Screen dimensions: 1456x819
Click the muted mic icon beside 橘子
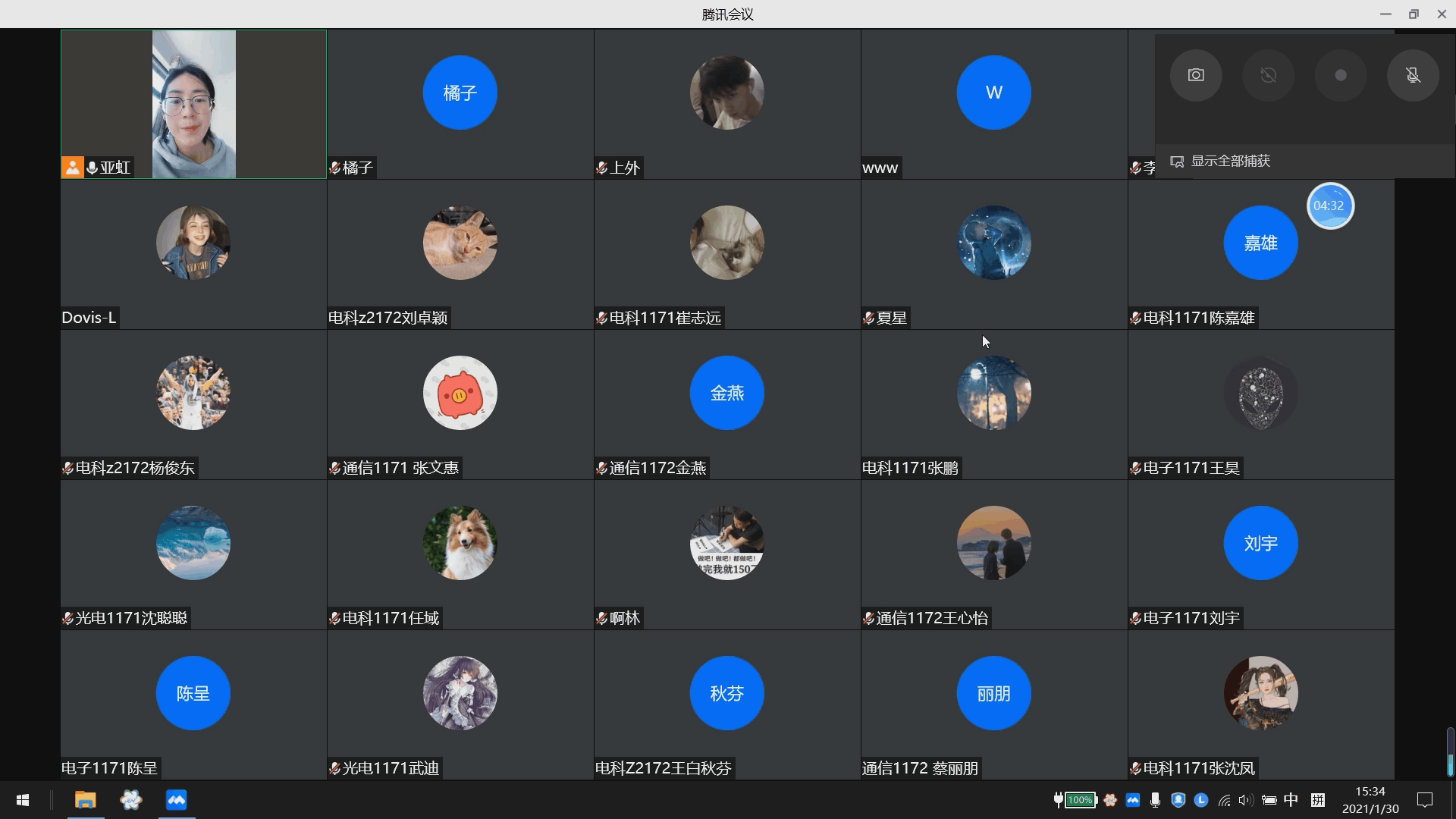pyautogui.click(x=334, y=168)
